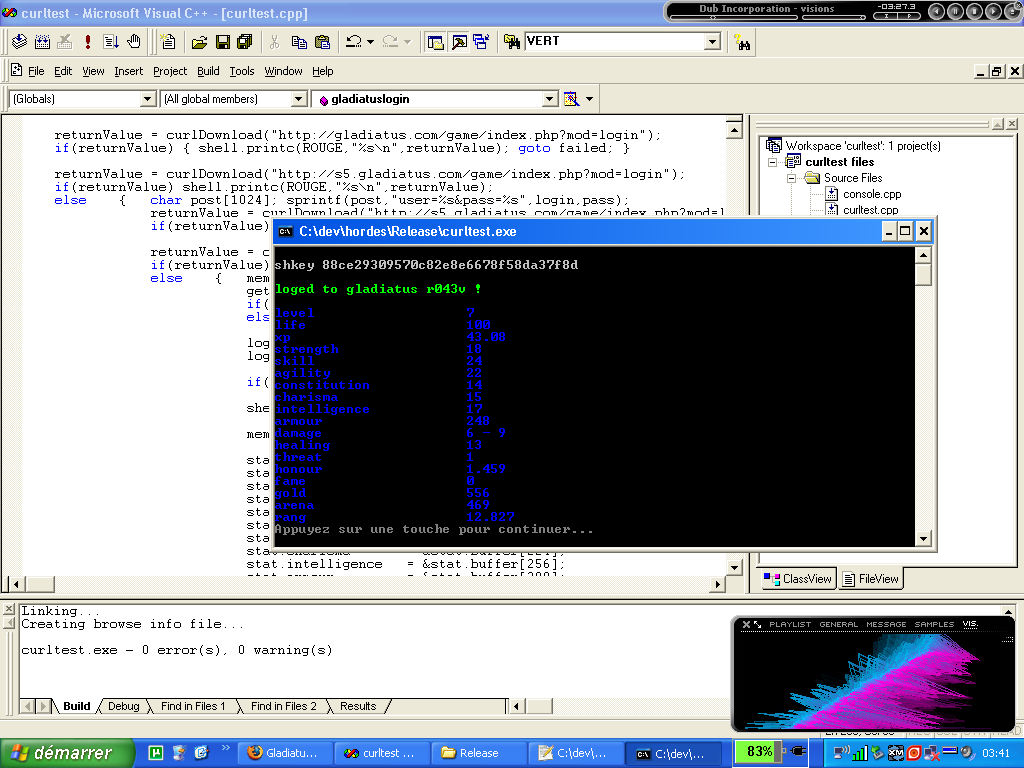1024x768 pixels.
Task: Click the Compile icon in the build toolbar
Action: coord(18,42)
